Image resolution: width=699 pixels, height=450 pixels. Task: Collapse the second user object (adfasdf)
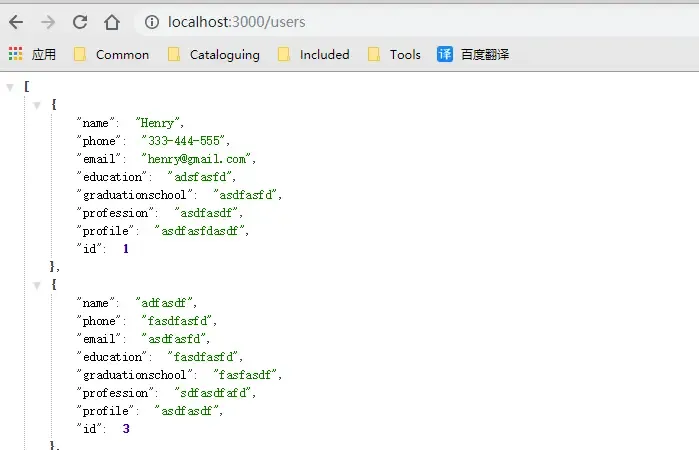pyautogui.click(x=37, y=285)
